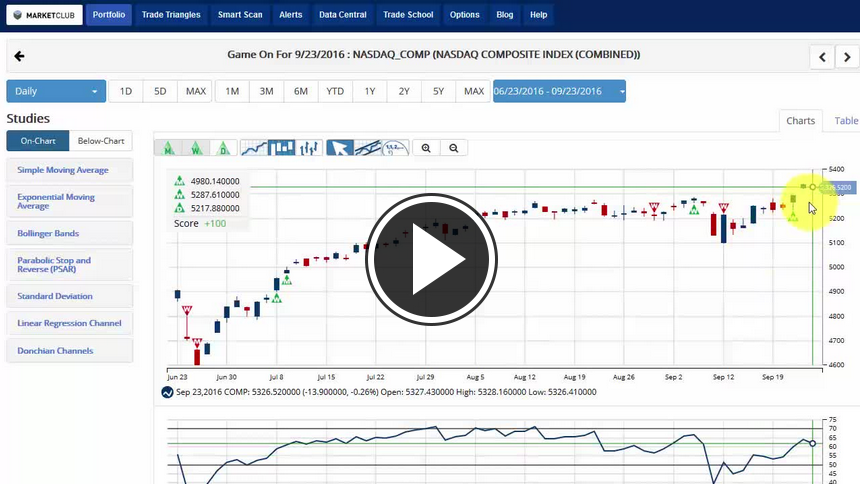This screenshot has height=484, width=860.
Task: Click the weekly Trade Triangle icon
Action: pos(197,148)
